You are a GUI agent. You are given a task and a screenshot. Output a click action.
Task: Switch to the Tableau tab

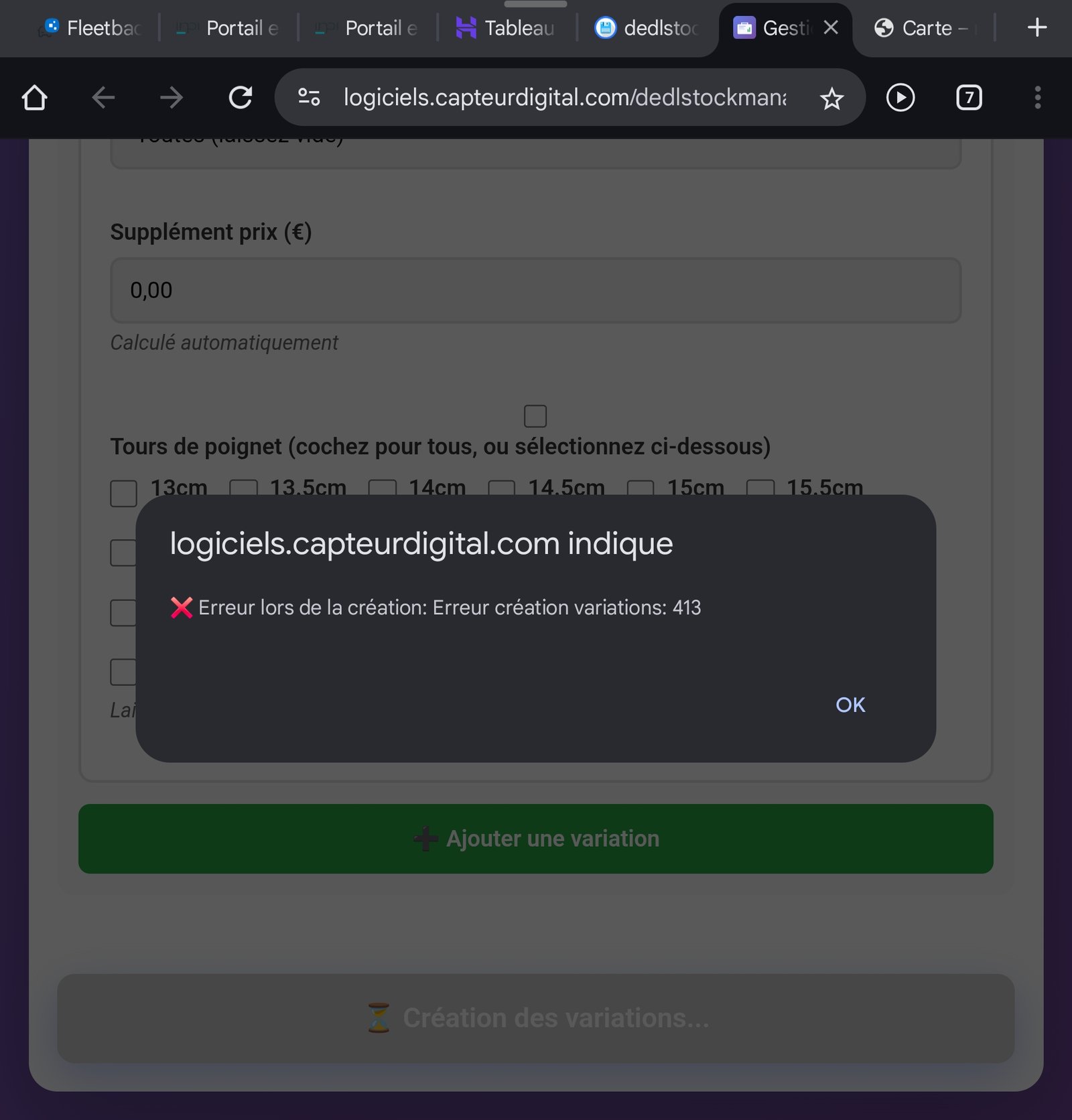coord(506,28)
